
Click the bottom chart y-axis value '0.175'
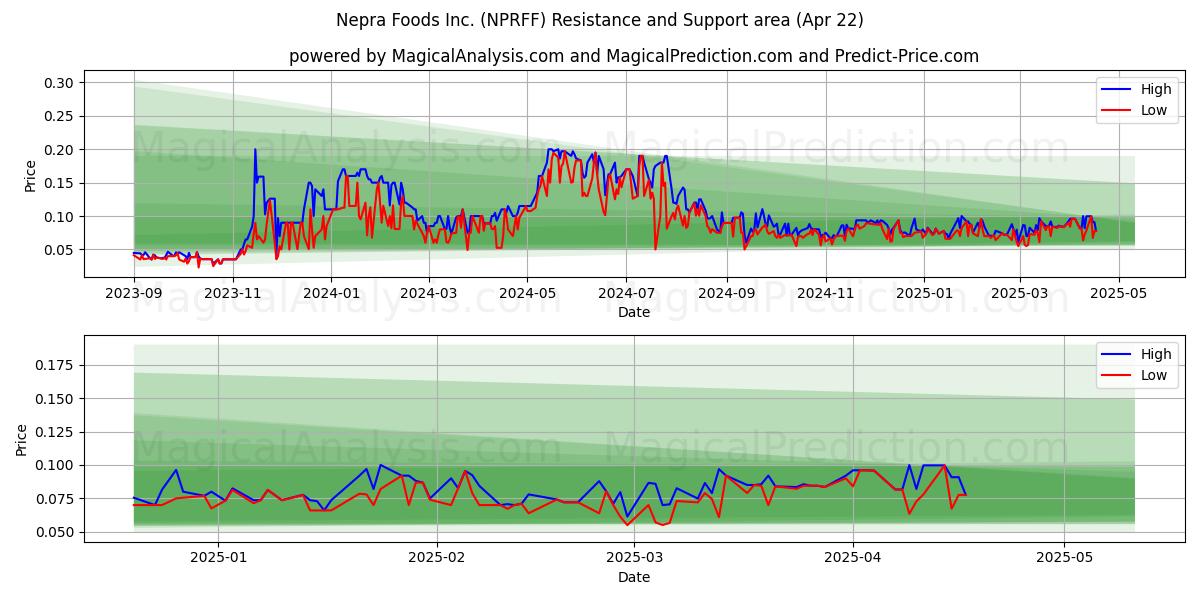56,365
